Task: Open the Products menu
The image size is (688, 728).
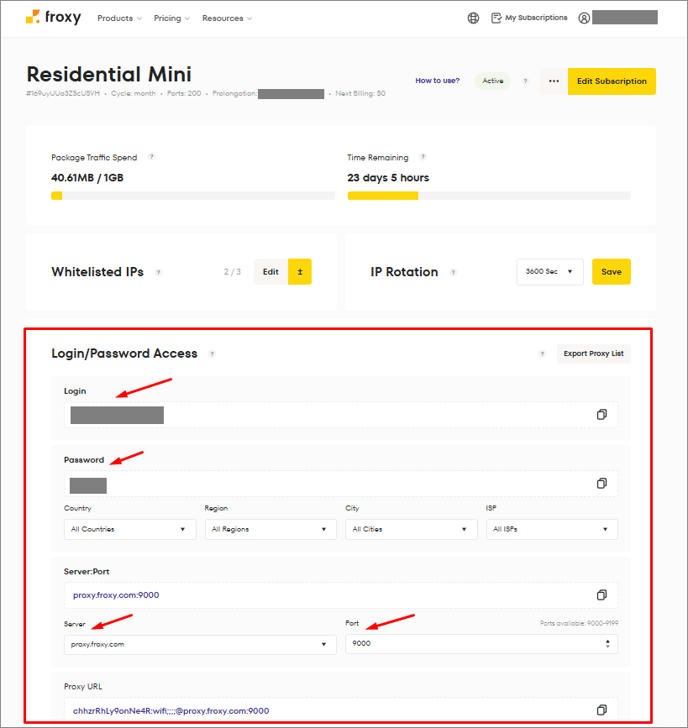Action: [x=119, y=18]
